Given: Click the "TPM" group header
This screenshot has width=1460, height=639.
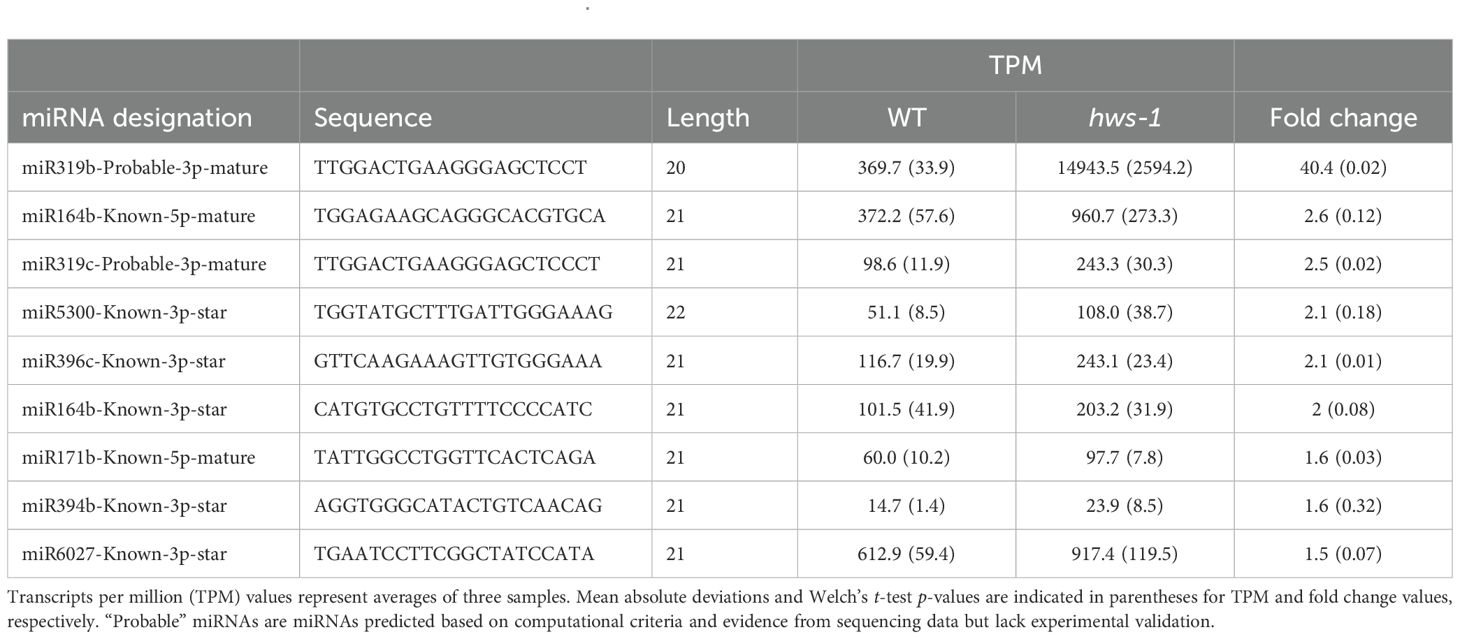Looking at the screenshot, I should (x=1015, y=66).
